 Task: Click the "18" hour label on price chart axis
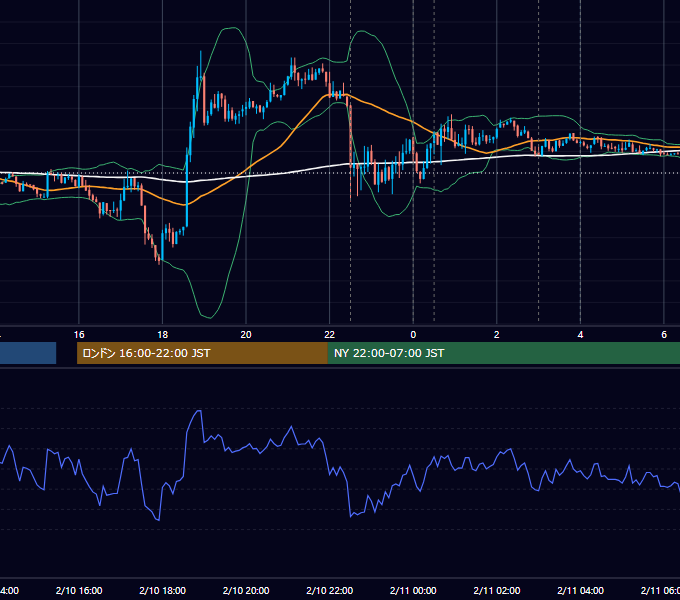pyautogui.click(x=162, y=335)
